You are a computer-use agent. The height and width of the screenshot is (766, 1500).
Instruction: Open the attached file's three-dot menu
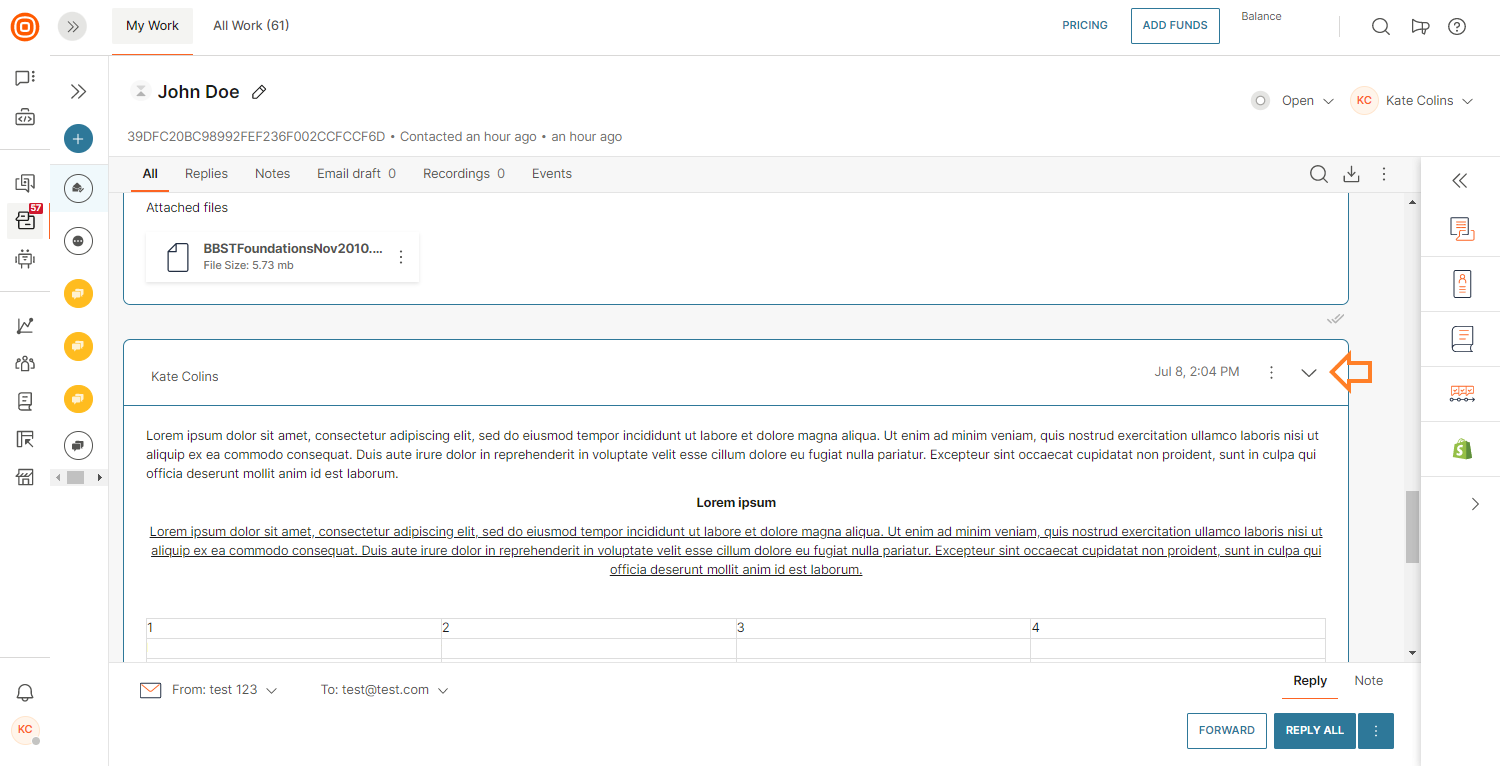(401, 257)
